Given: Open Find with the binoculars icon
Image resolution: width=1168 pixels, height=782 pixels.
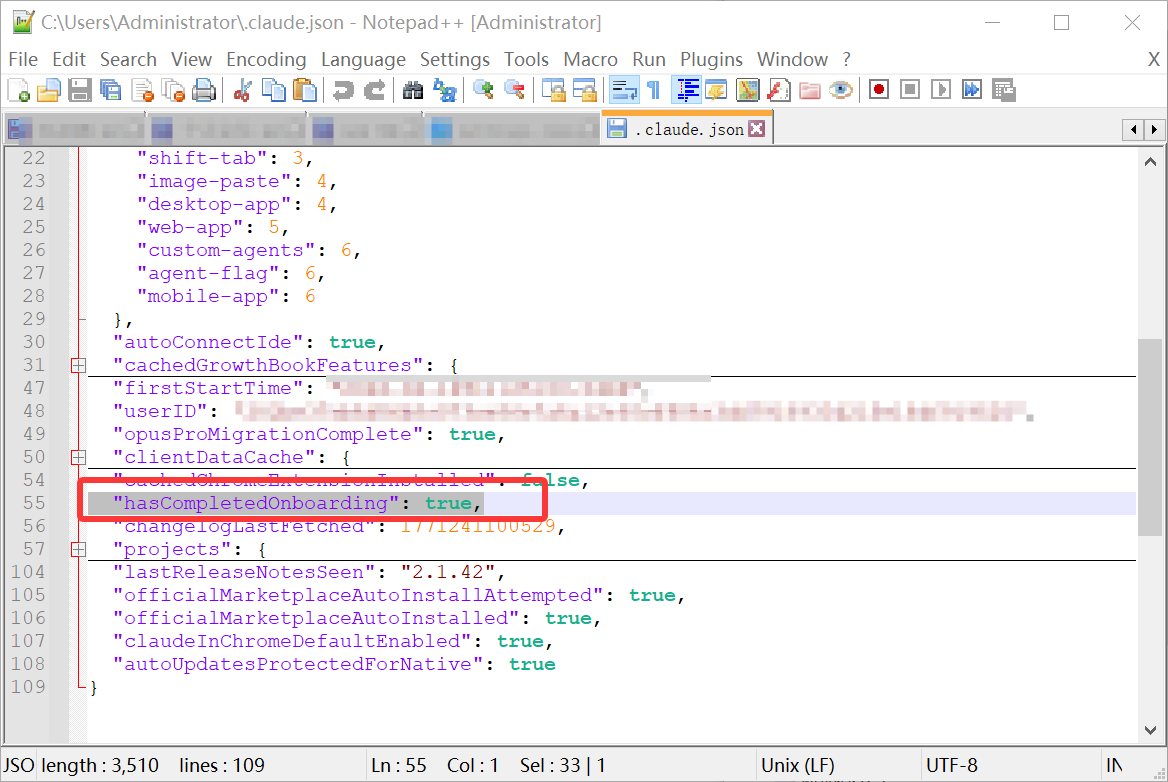Looking at the screenshot, I should point(413,90).
